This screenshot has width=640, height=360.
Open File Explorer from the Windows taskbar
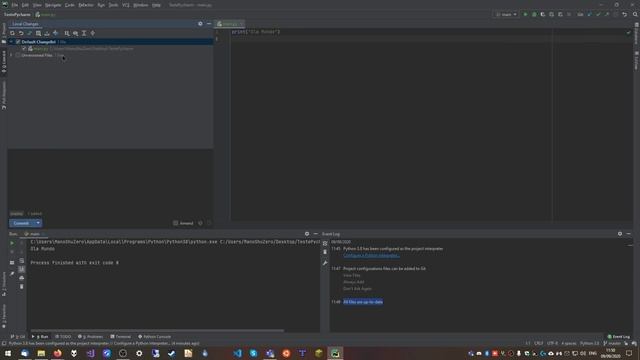coord(41,353)
